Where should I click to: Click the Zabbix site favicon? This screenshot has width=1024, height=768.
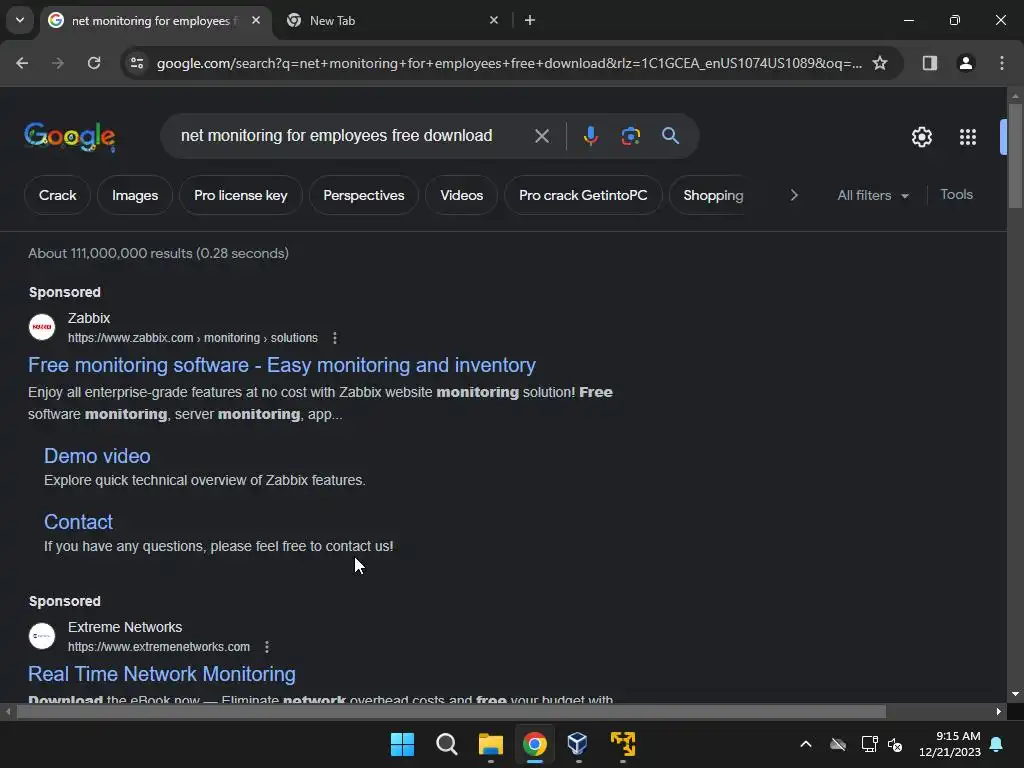pos(42,327)
